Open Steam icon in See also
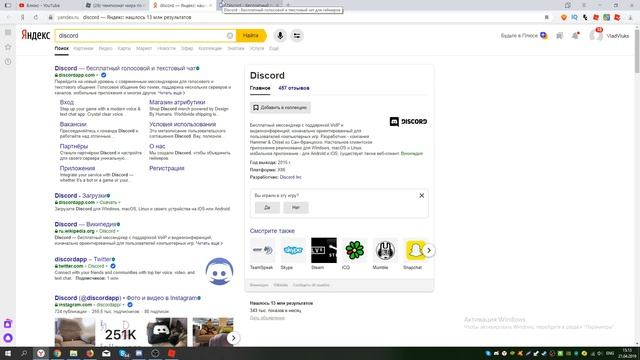 click(x=324, y=250)
